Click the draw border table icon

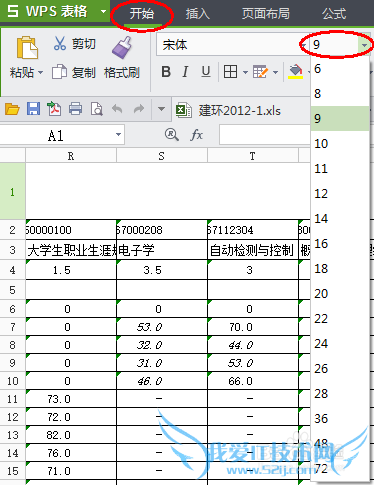(260, 72)
